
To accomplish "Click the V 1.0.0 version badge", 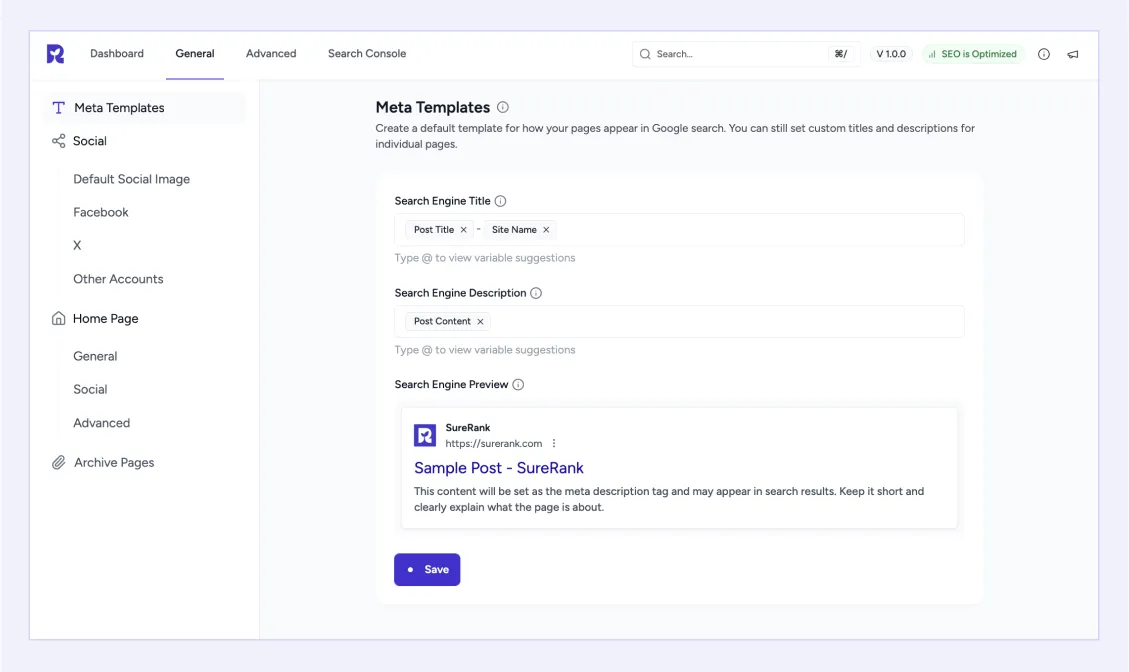I will [891, 54].
